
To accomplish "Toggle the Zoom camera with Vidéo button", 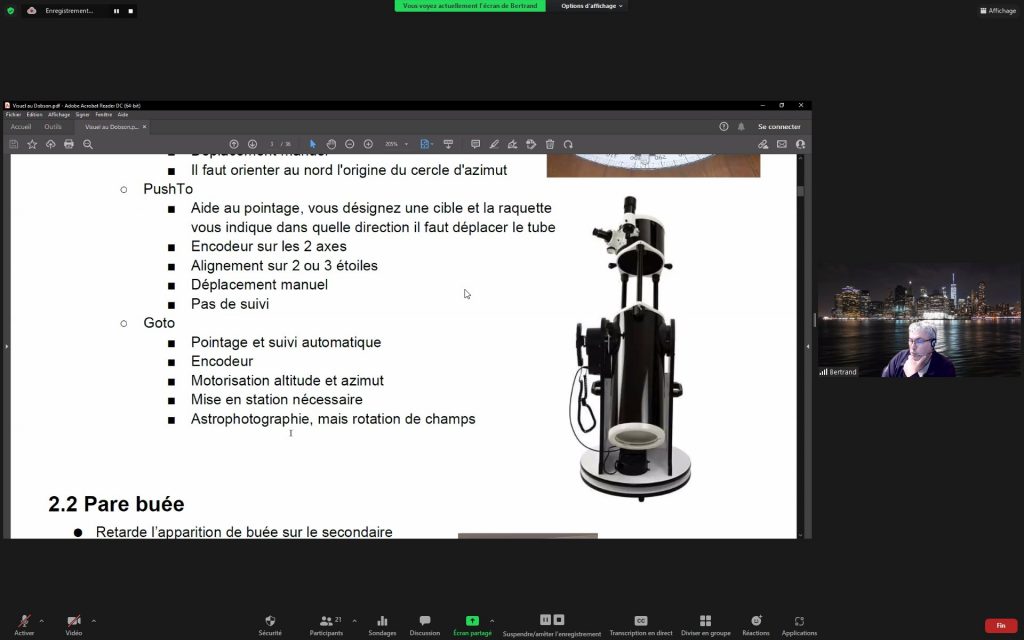I will click(74, 625).
